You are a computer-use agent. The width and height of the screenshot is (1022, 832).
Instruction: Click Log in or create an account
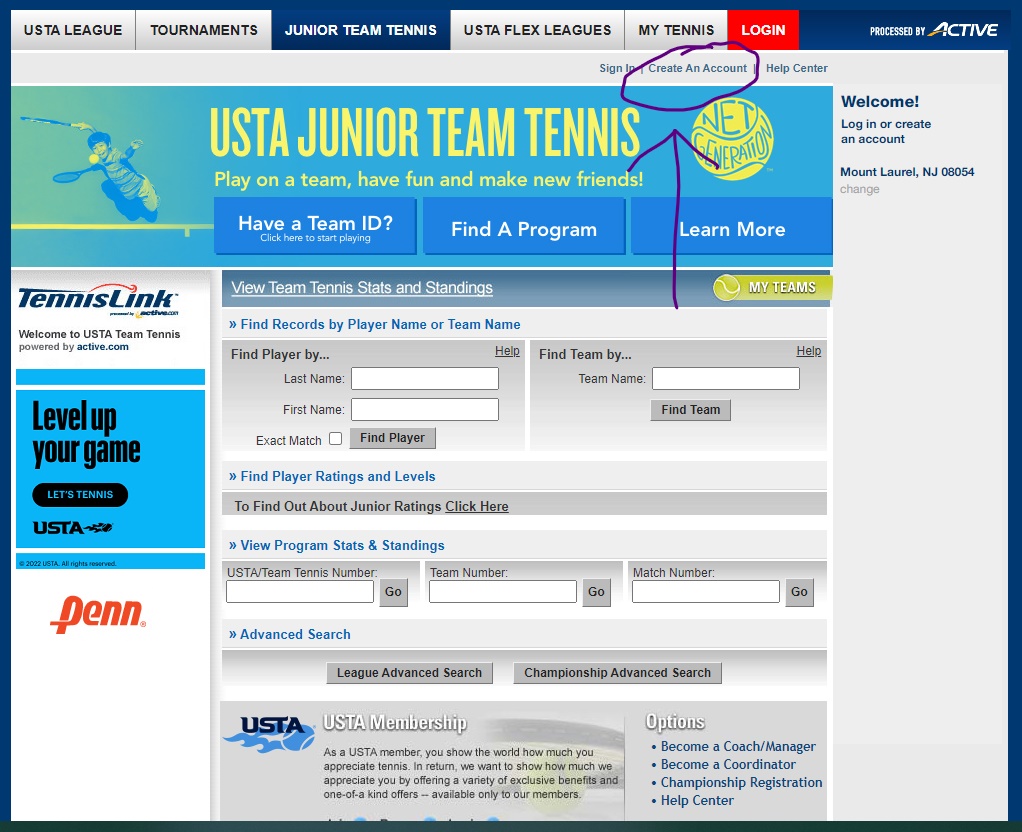click(886, 131)
